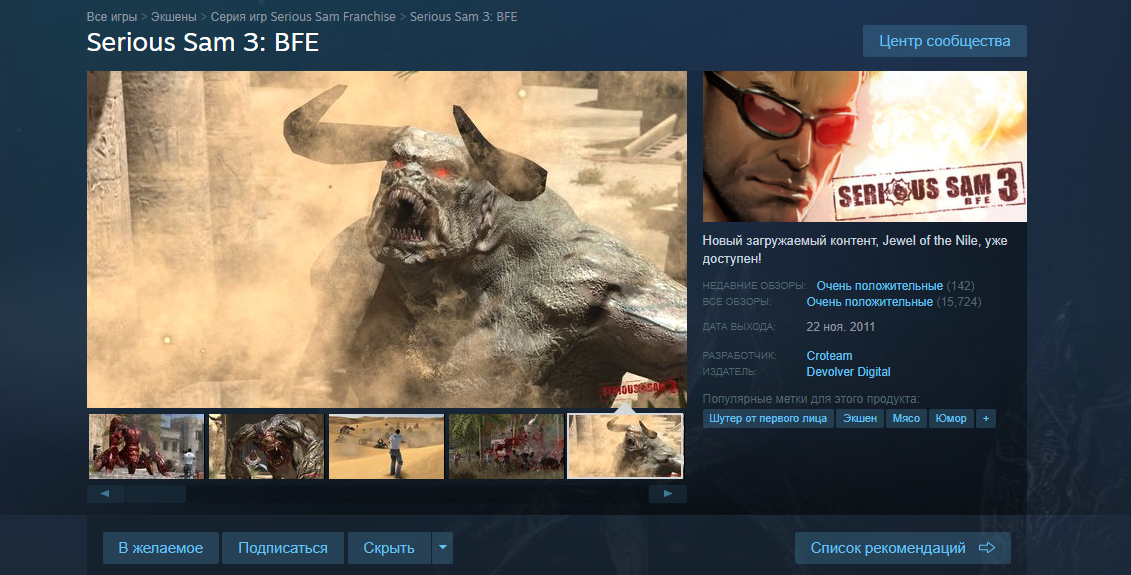The height and width of the screenshot is (575, 1131).
Task: Open the publisher link 'Devolver Digital'
Action: click(x=848, y=372)
